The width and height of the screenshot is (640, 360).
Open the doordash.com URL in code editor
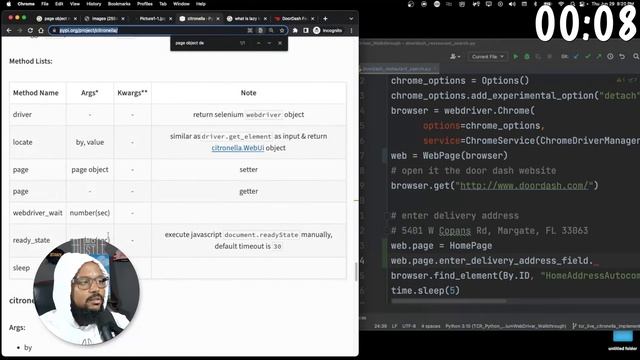click(x=524, y=186)
